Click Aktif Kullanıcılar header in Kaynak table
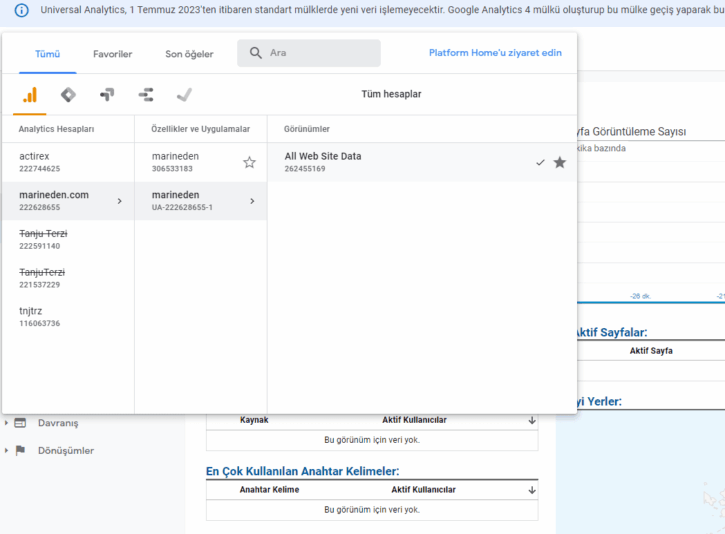 pyautogui.click(x=414, y=420)
